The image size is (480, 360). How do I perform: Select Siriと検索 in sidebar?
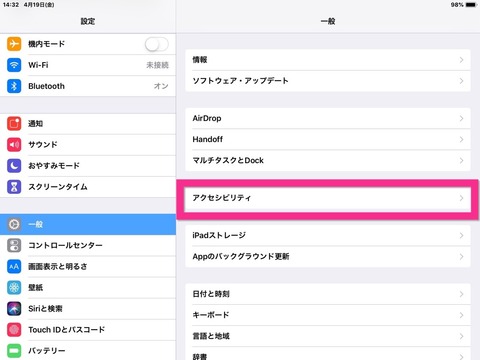[x=88, y=308]
